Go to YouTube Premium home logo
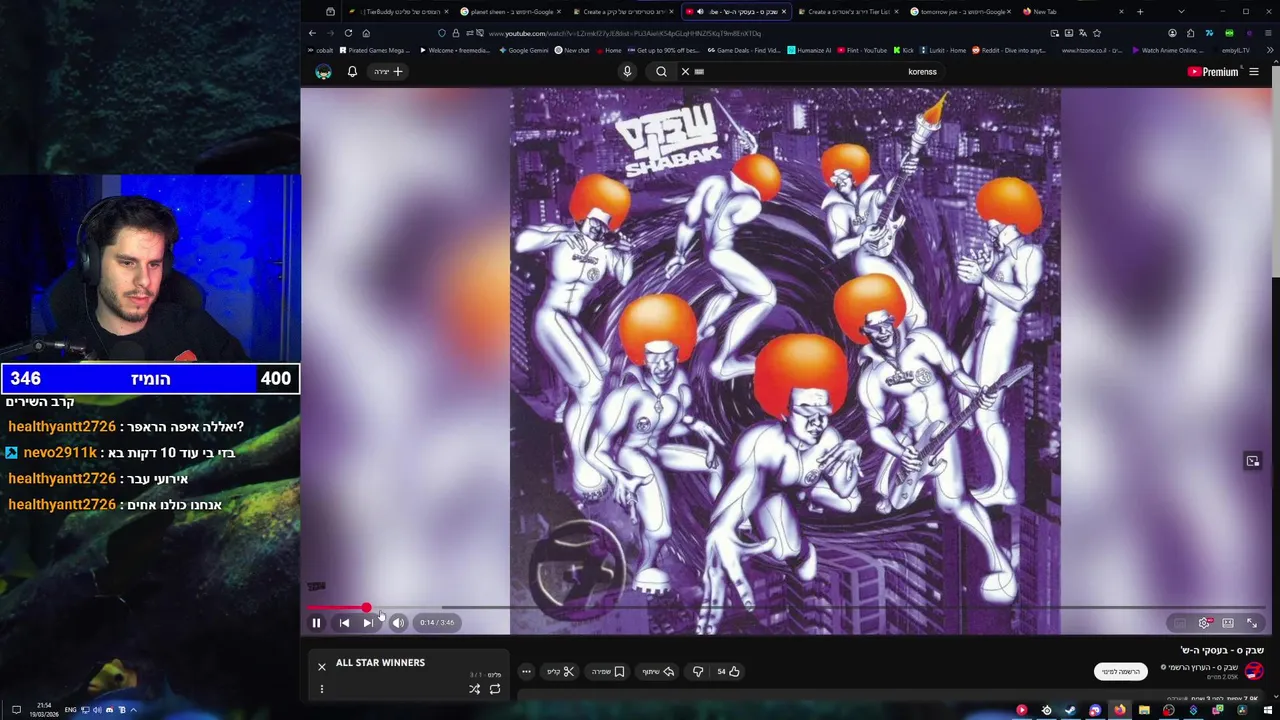This screenshot has height=720, width=1280. 1212,72
